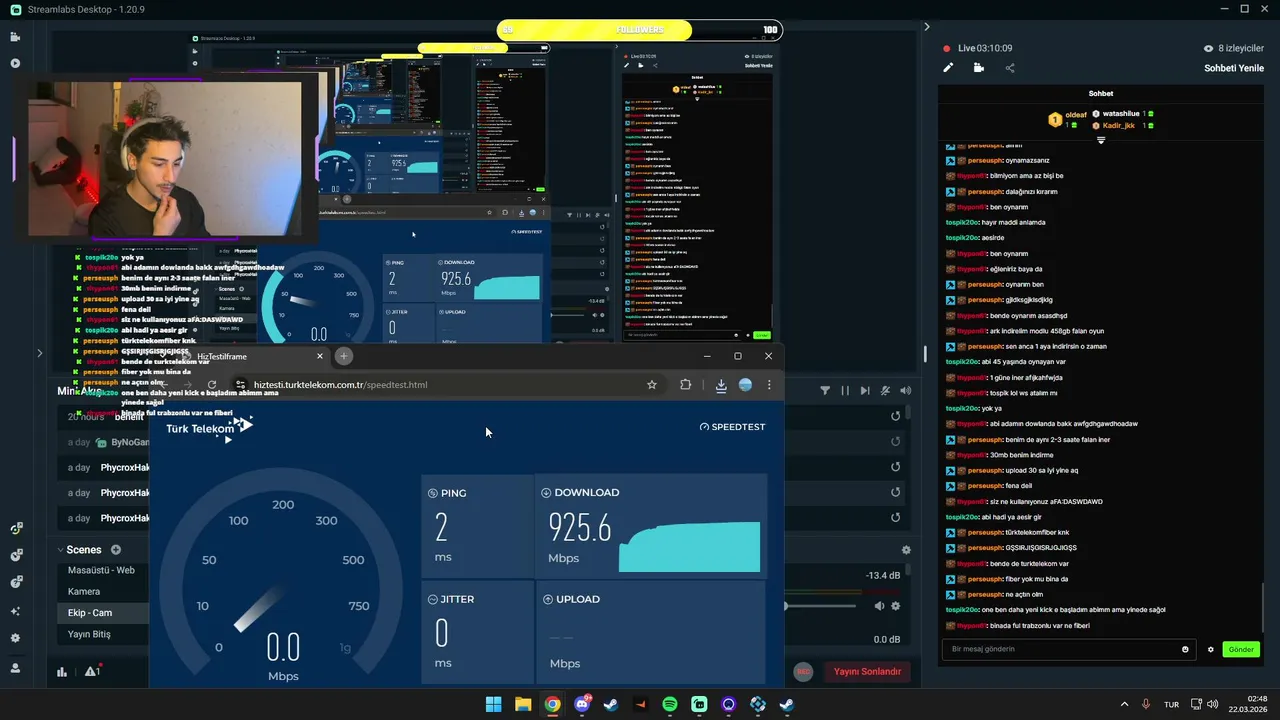The image size is (1280, 720).
Task: Bookmark the page with star icon
Action: click(652, 384)
